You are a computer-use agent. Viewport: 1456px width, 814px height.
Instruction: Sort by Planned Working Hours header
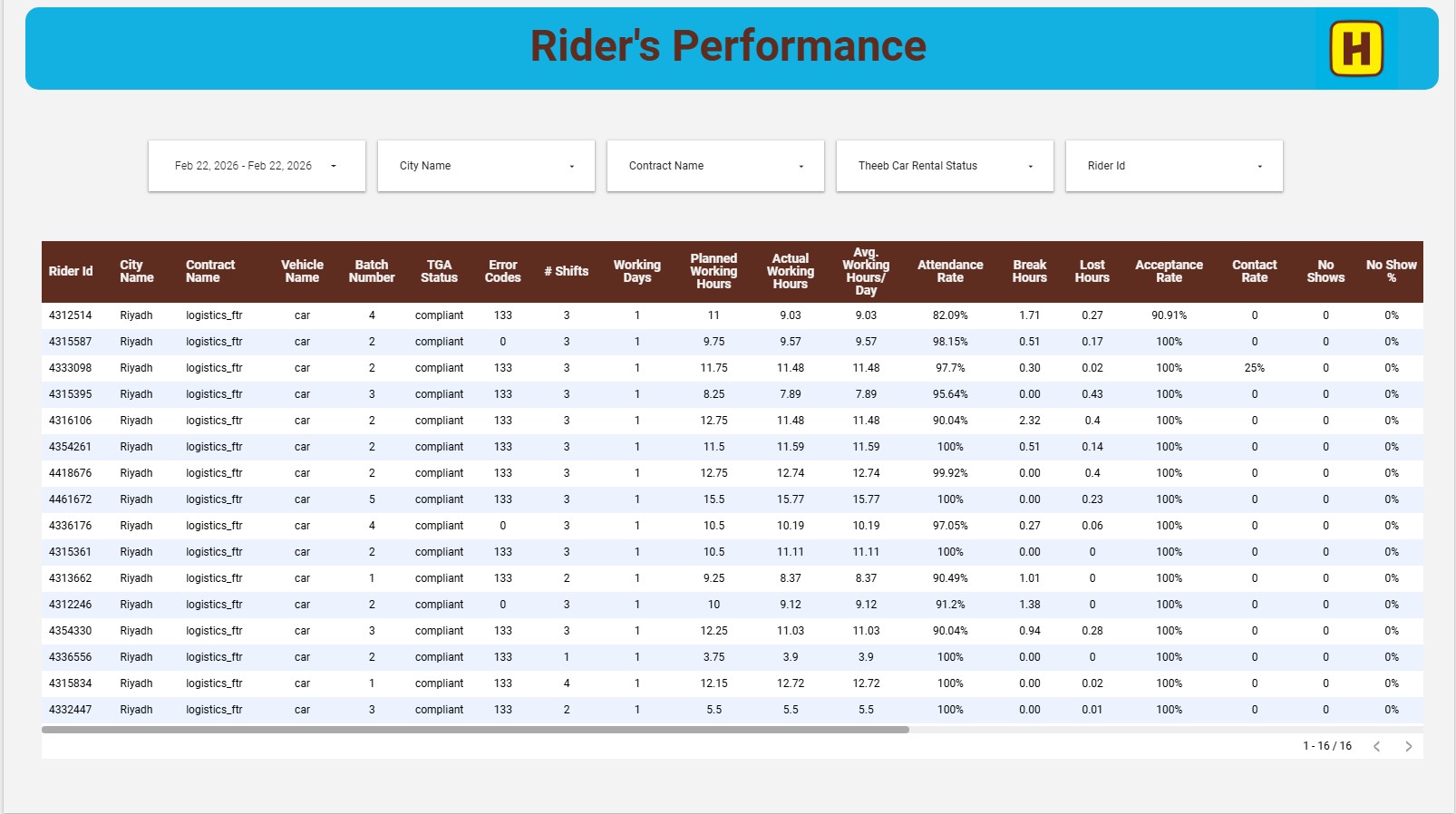(713, 271)
